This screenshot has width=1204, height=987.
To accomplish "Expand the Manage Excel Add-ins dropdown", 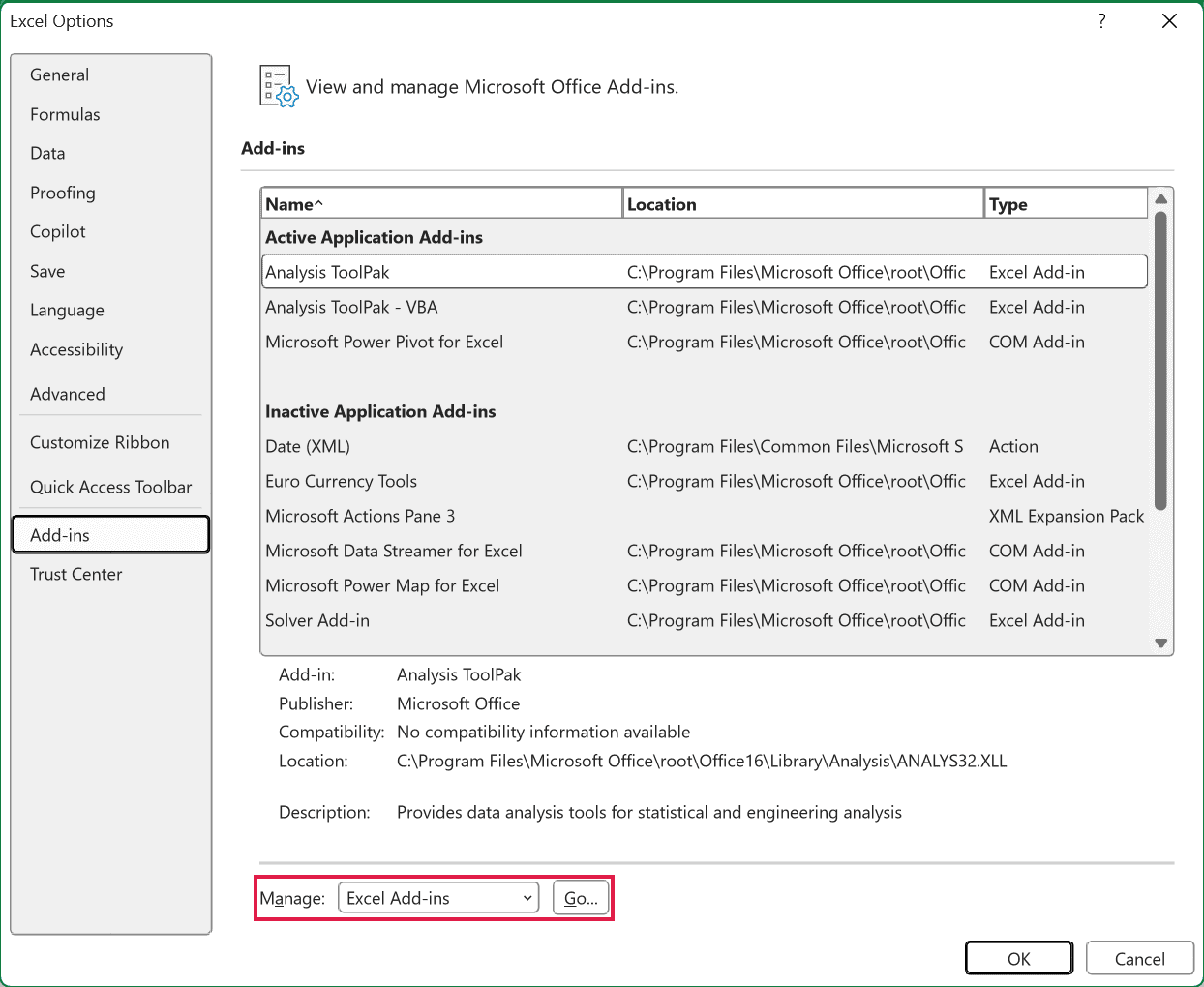I will click(438, 898).
